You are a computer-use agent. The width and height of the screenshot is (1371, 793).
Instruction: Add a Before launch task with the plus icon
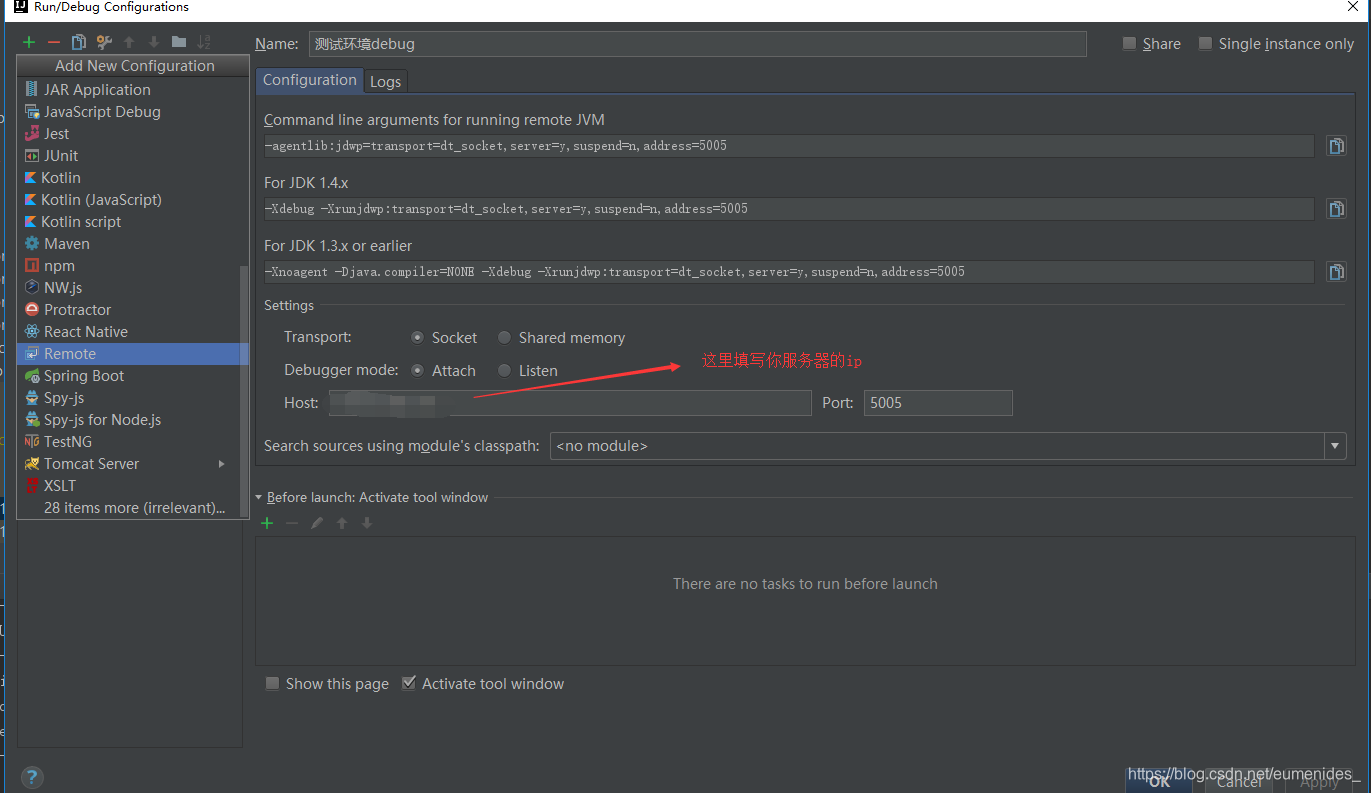[267, 523]
